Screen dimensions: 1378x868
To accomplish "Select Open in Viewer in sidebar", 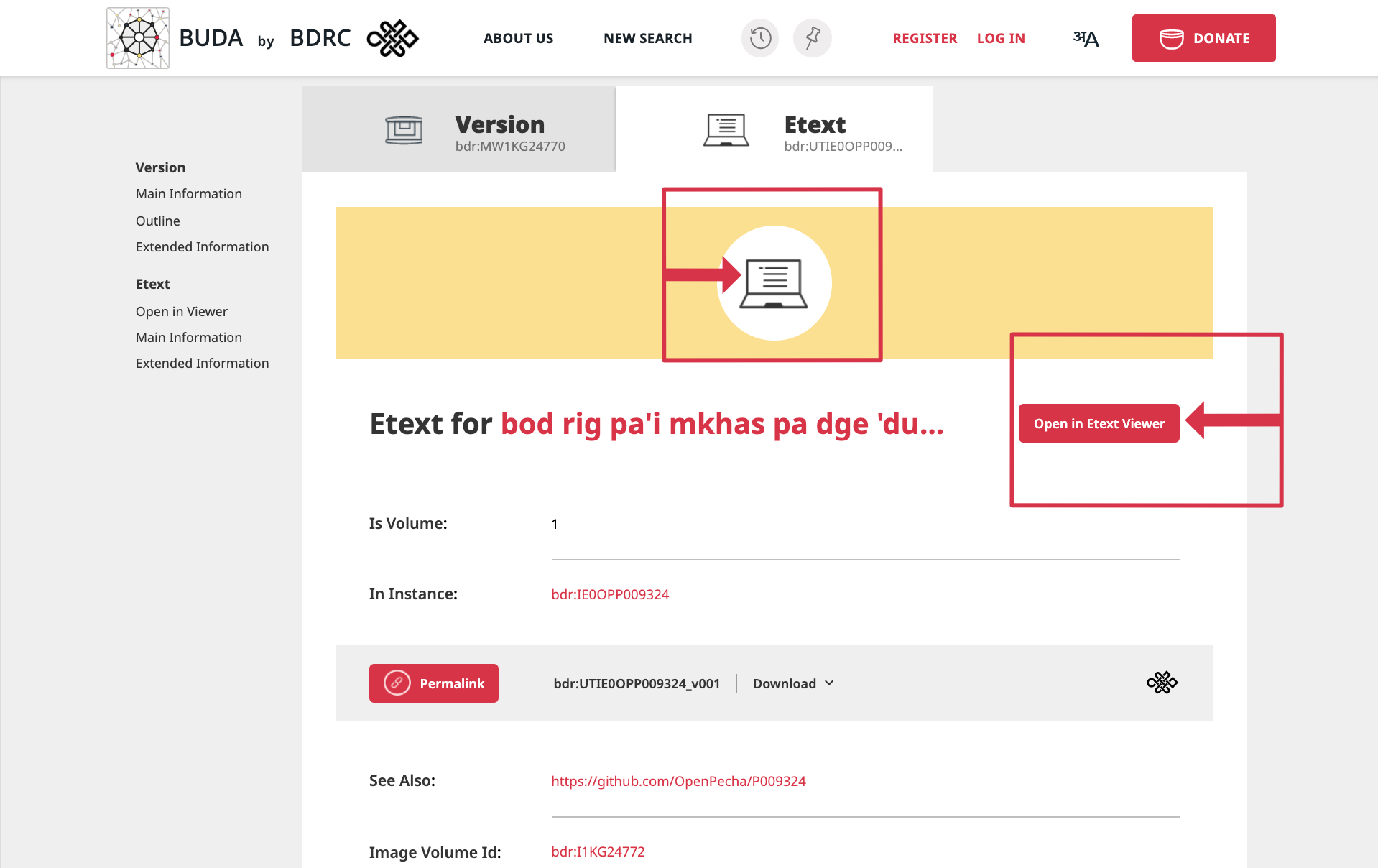I will pos(182,312).
